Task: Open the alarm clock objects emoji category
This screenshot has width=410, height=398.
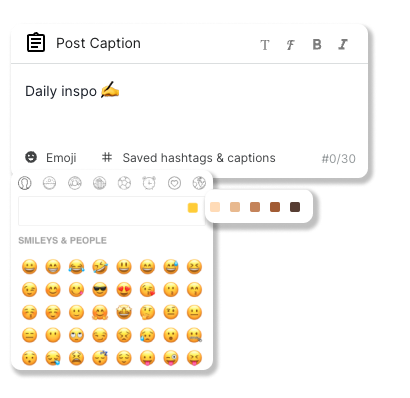Action: (149, 183)
